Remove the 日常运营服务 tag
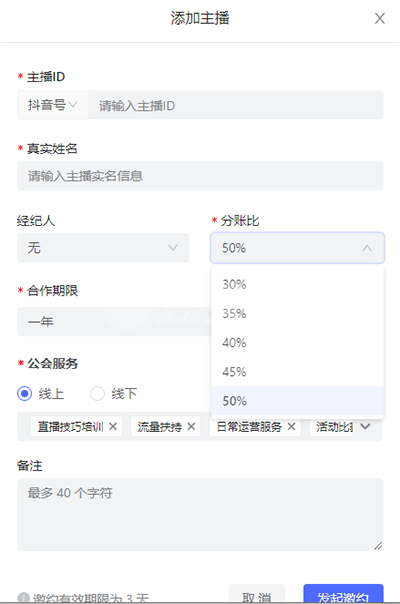 pos(292,426)
